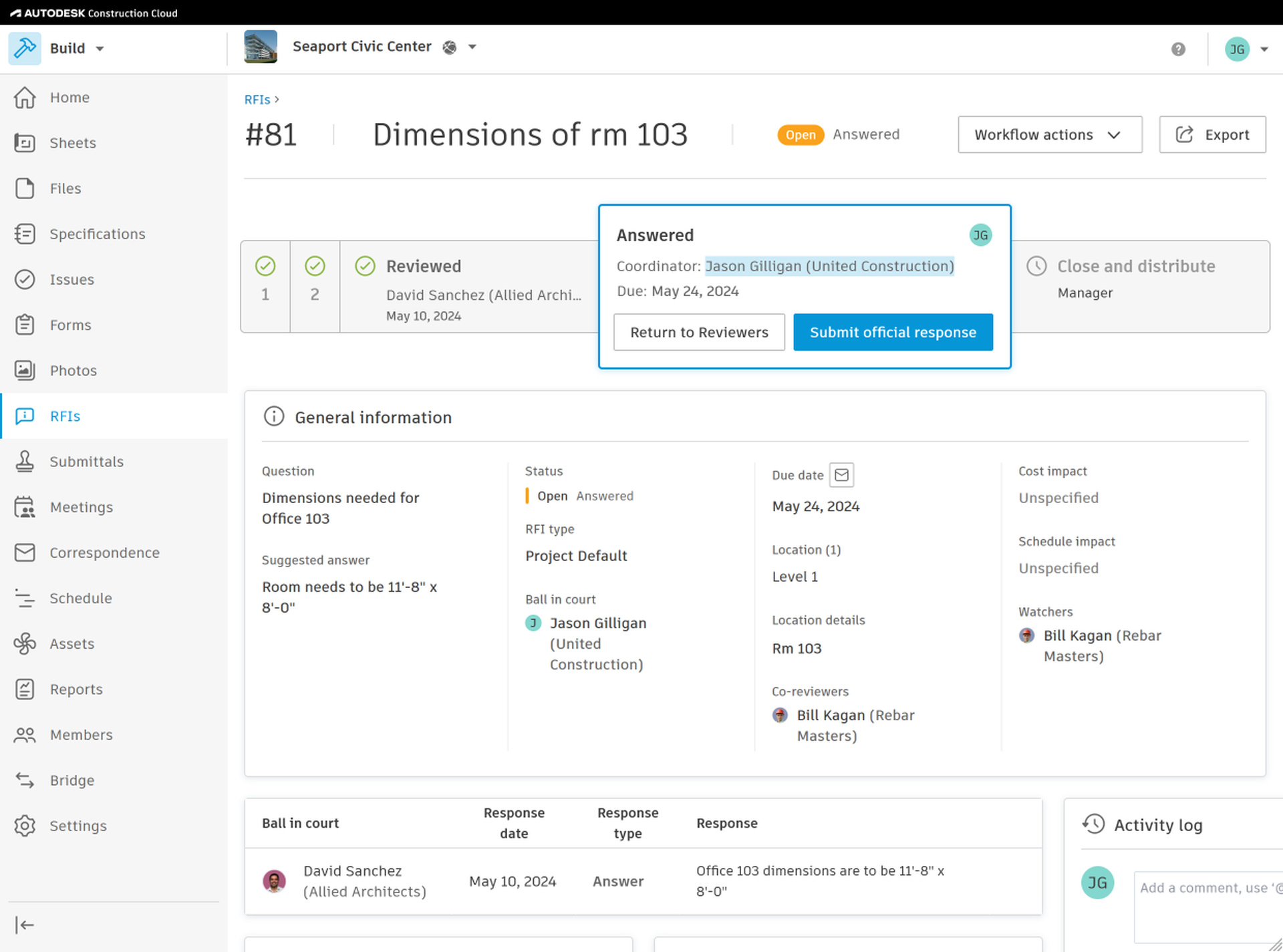Screen dimensions: 1283x952
Task: Open the RFIs breadcrumb link
Action: pyautogui.click(x=257, y=99)
